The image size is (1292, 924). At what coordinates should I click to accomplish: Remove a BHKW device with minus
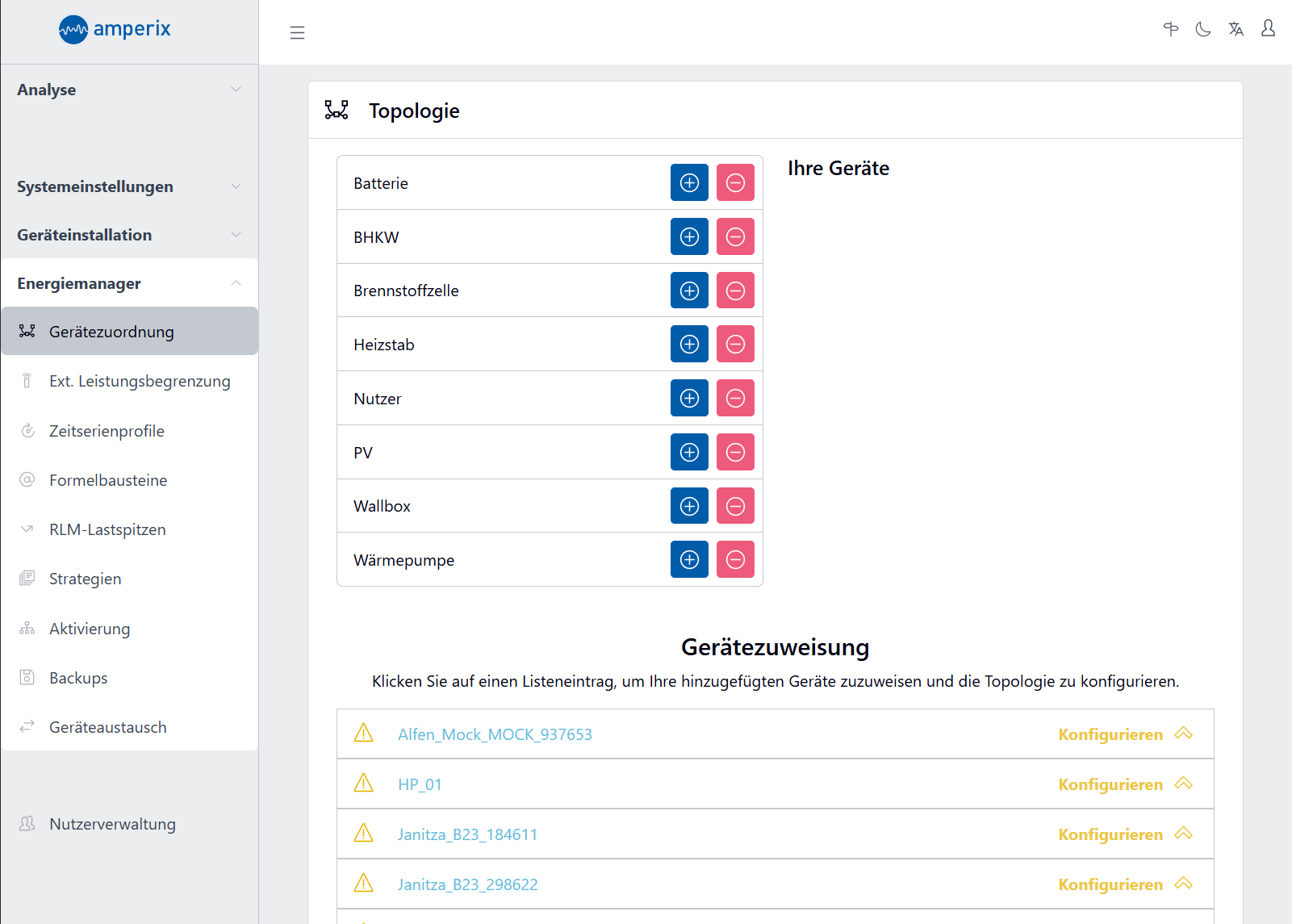click(x=735, y=237)
